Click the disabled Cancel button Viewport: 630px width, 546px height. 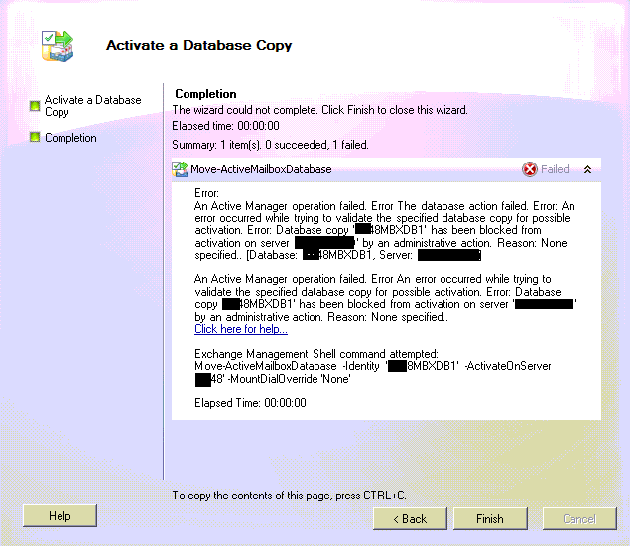click(x=579, y=519)
